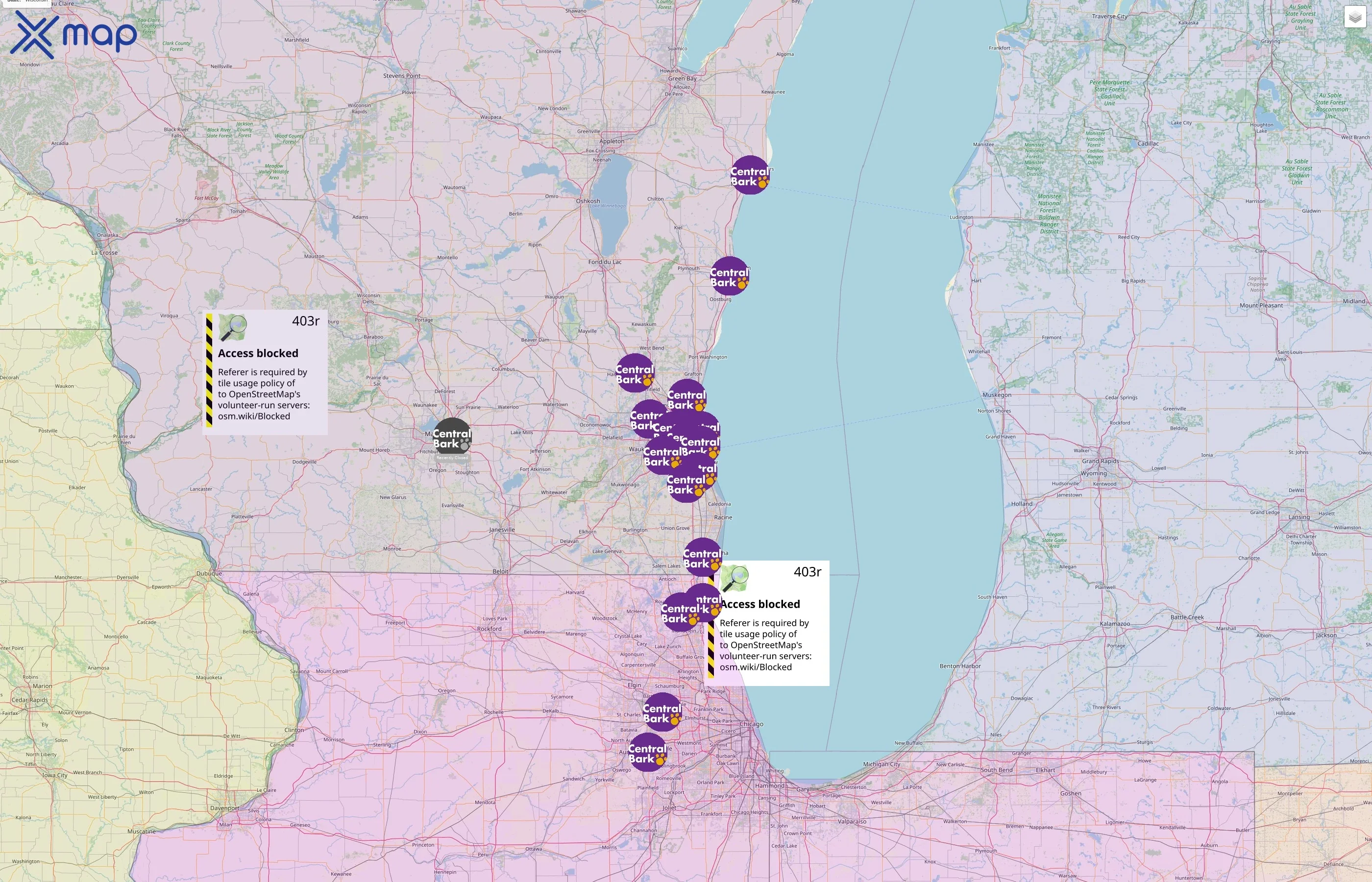Select Central Bark marker beside Grafton
Screen dimensions: 1372x882
point(686,398)
